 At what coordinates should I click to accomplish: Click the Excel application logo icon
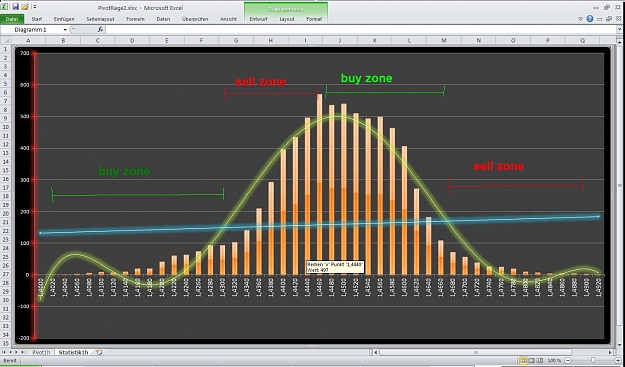click(x=4, y=7)
